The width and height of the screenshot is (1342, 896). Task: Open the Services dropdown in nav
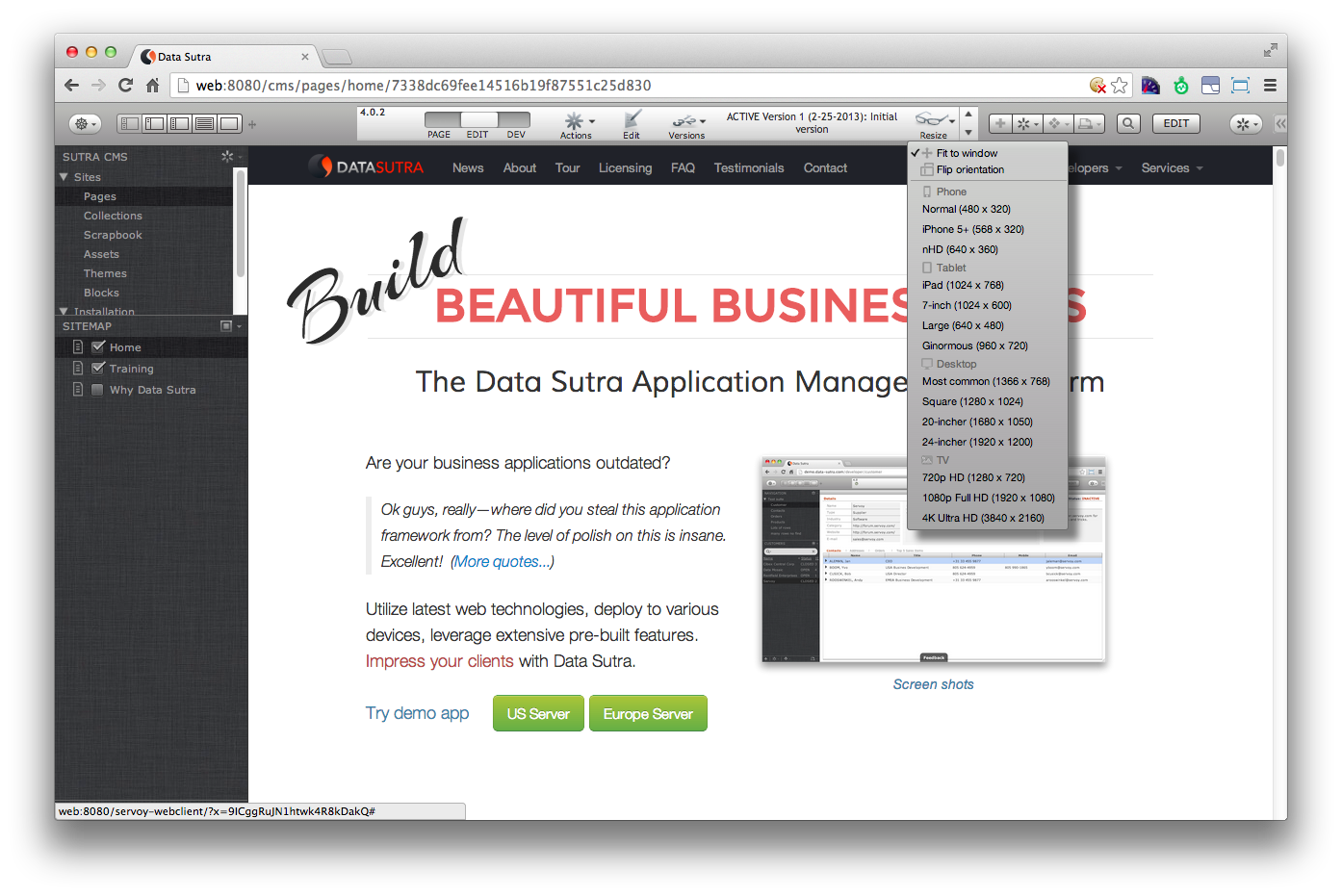[x=1172, y=167]
